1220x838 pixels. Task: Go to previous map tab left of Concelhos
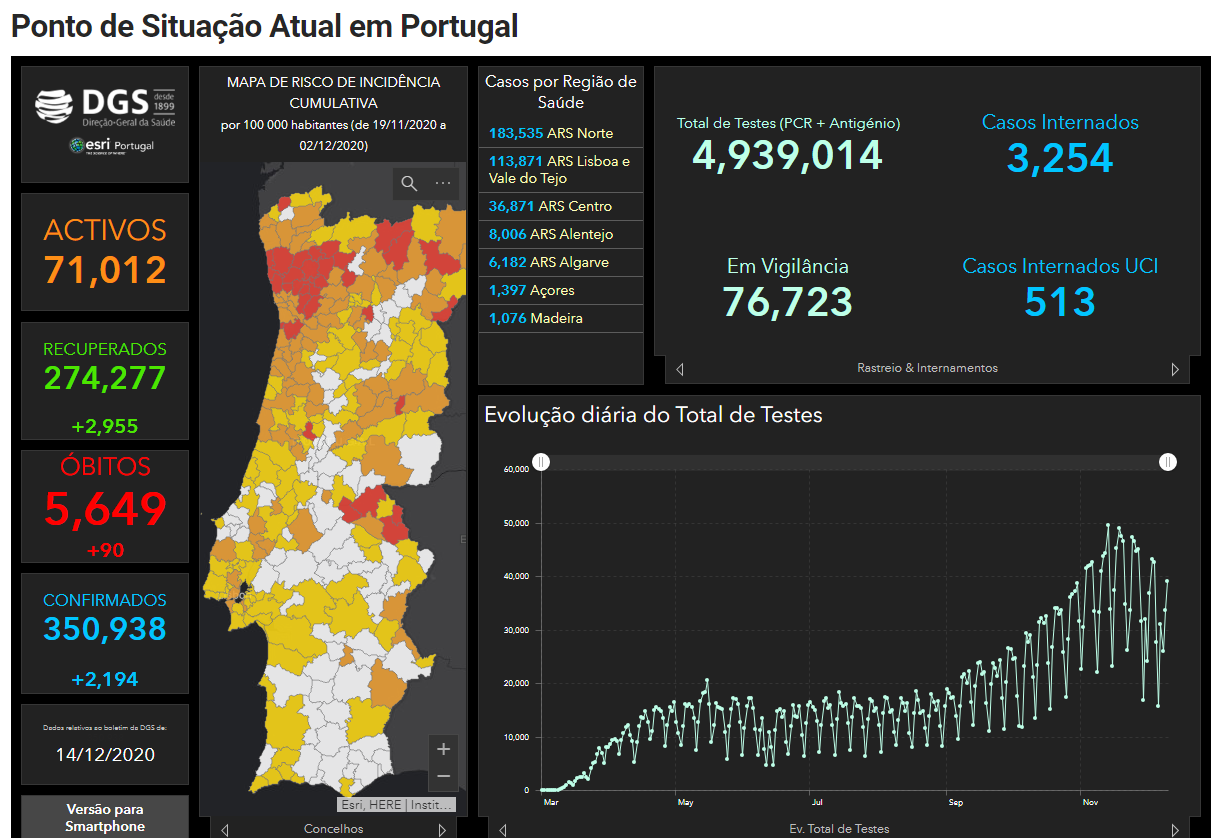(x=225, y=829)
